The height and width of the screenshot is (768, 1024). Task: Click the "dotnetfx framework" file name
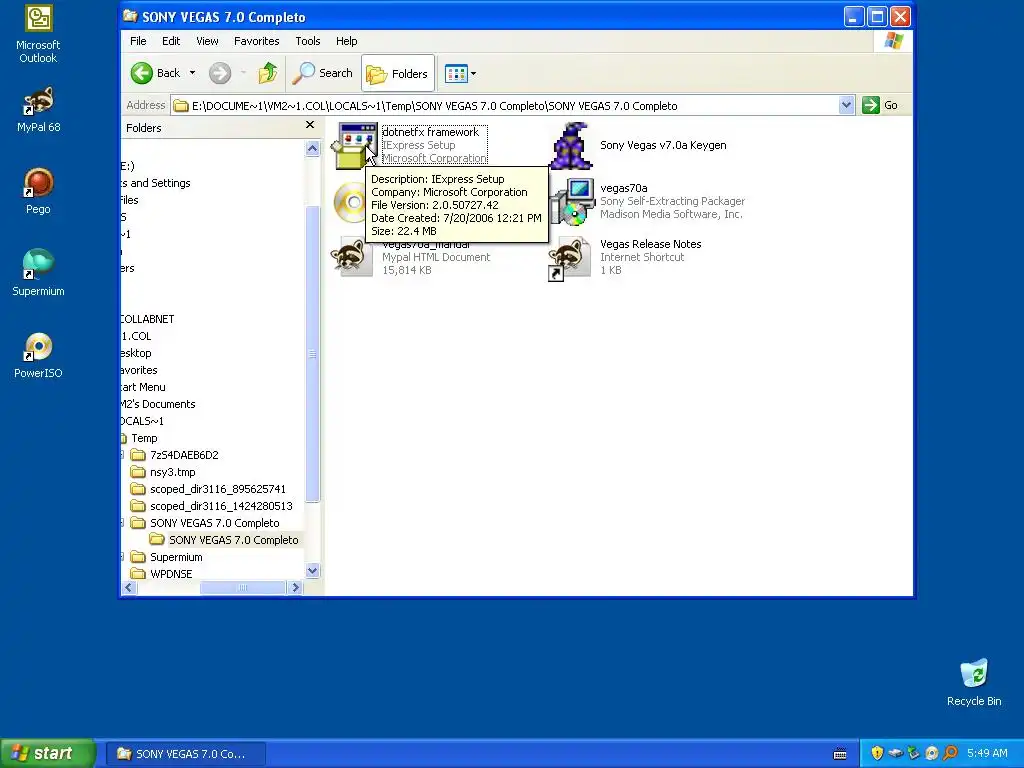pyautogui.click(x=430, y=132)
